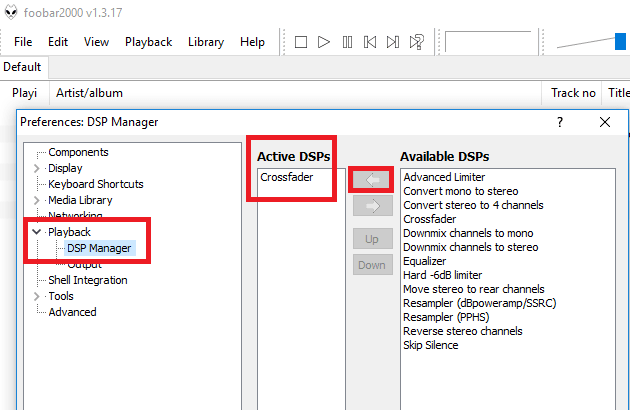The image size is (630, 410).
Task: Expand the Tools tree node
Action: click(x=38, y=296)
